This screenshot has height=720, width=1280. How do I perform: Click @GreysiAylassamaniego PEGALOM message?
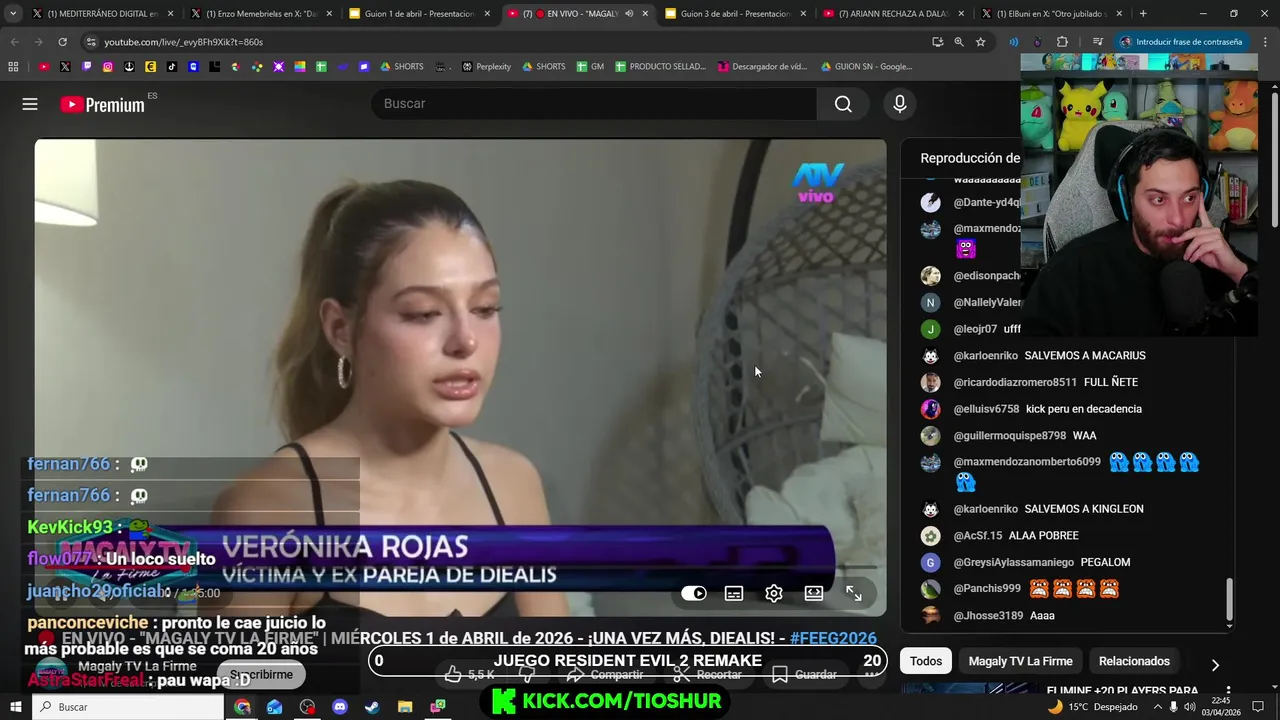pyautogui.click(x=1040, y=562)
